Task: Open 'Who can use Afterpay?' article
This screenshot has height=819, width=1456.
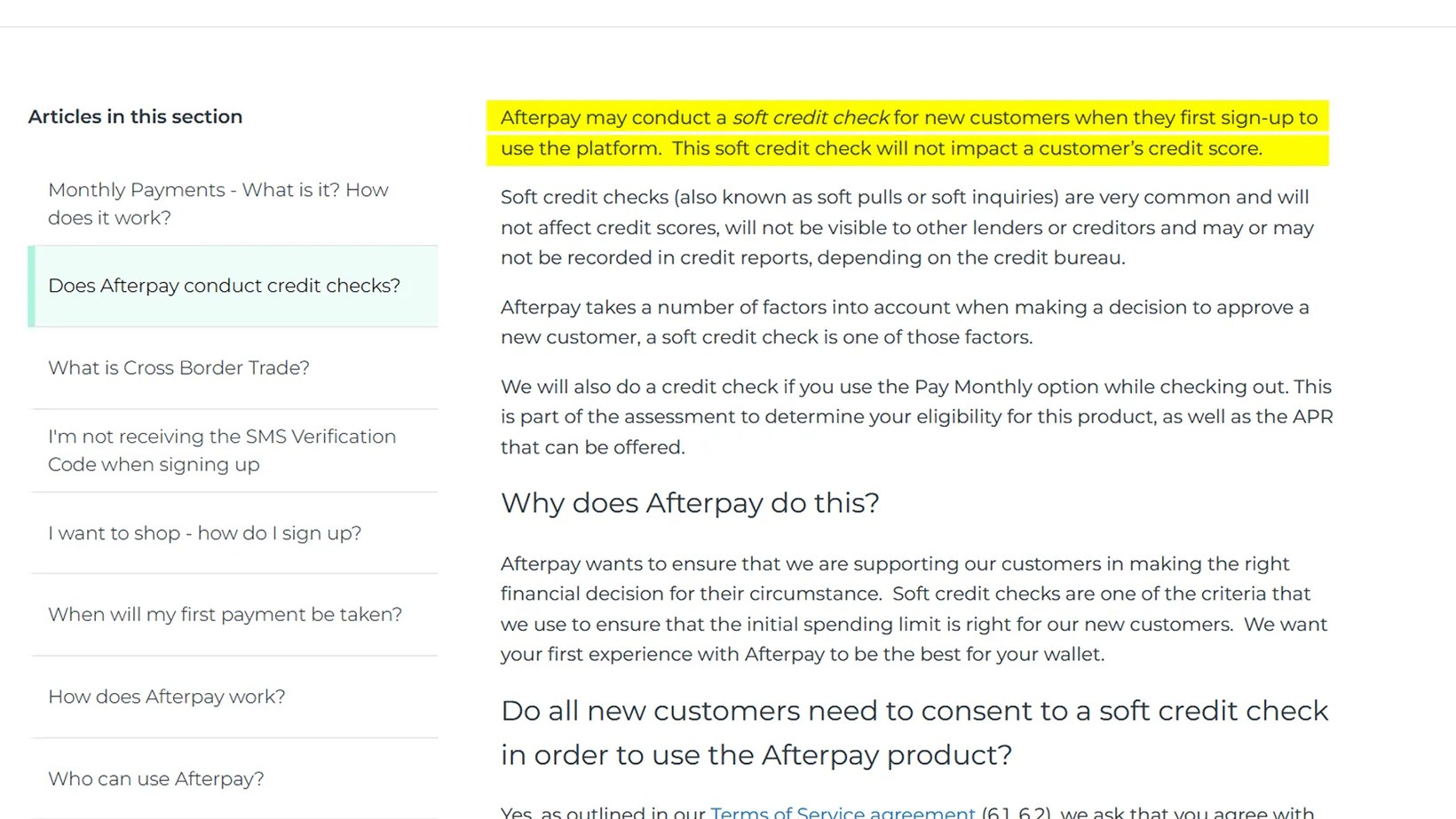Action: 156,778
